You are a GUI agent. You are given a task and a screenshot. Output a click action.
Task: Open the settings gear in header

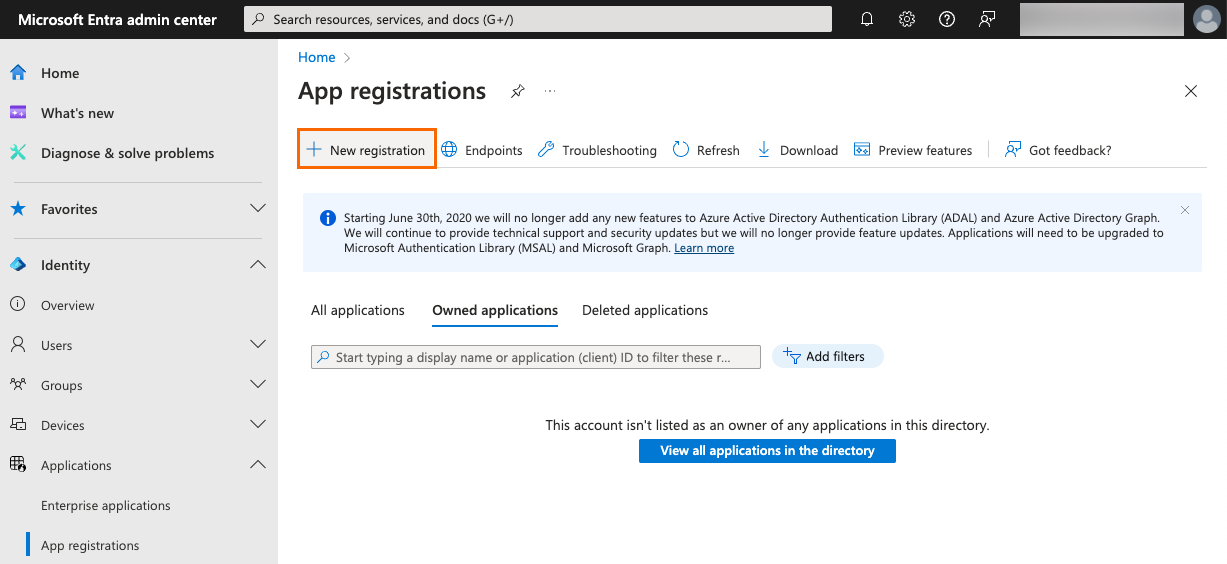click(x=907, y=19)
